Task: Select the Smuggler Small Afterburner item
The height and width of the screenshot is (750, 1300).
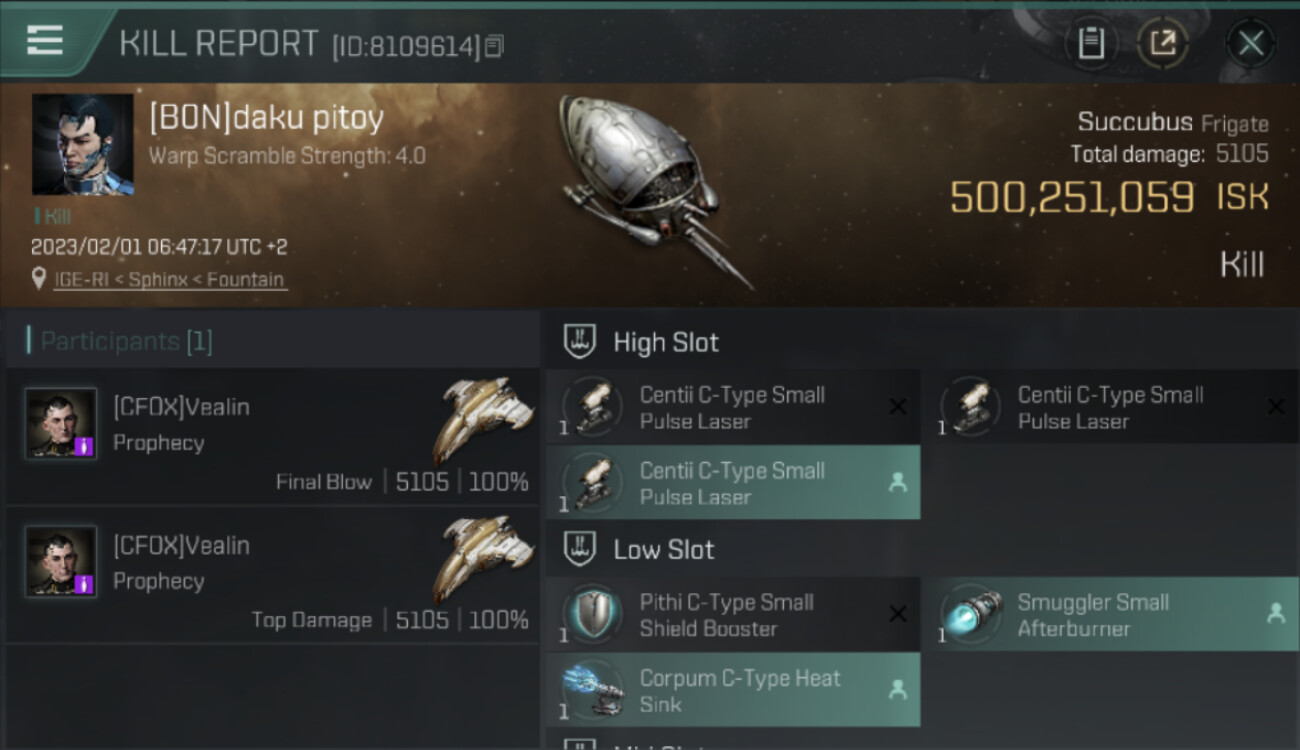Action: tap(1115, 615)
